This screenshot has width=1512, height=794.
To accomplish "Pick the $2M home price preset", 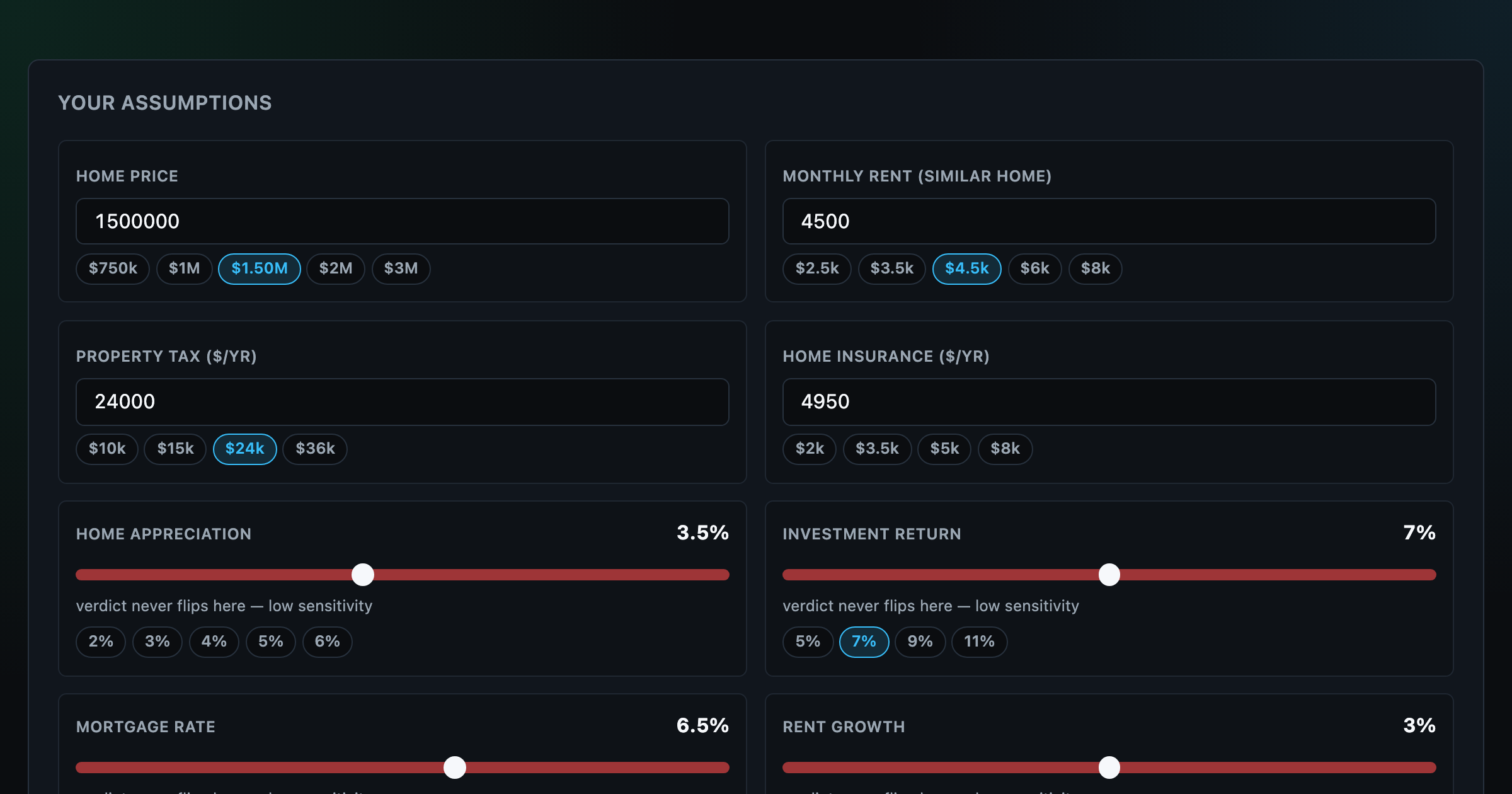I will 336,268.
